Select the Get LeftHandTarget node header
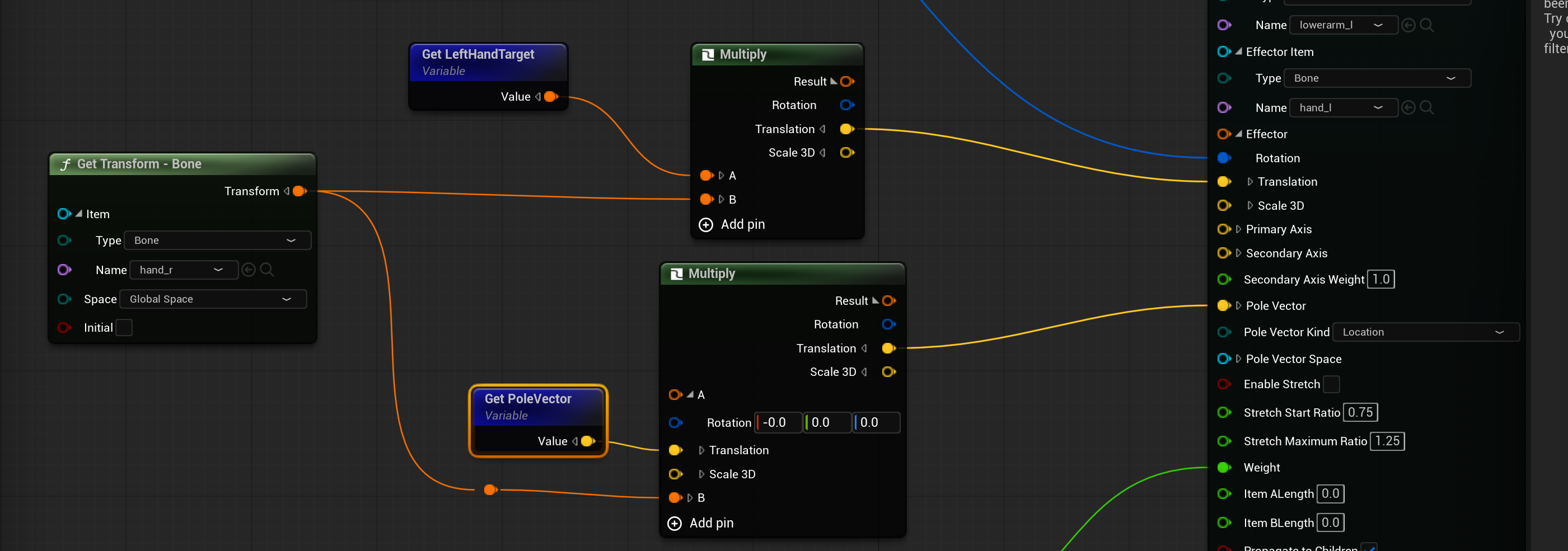The image size is (1568, 551). point(488,62)
